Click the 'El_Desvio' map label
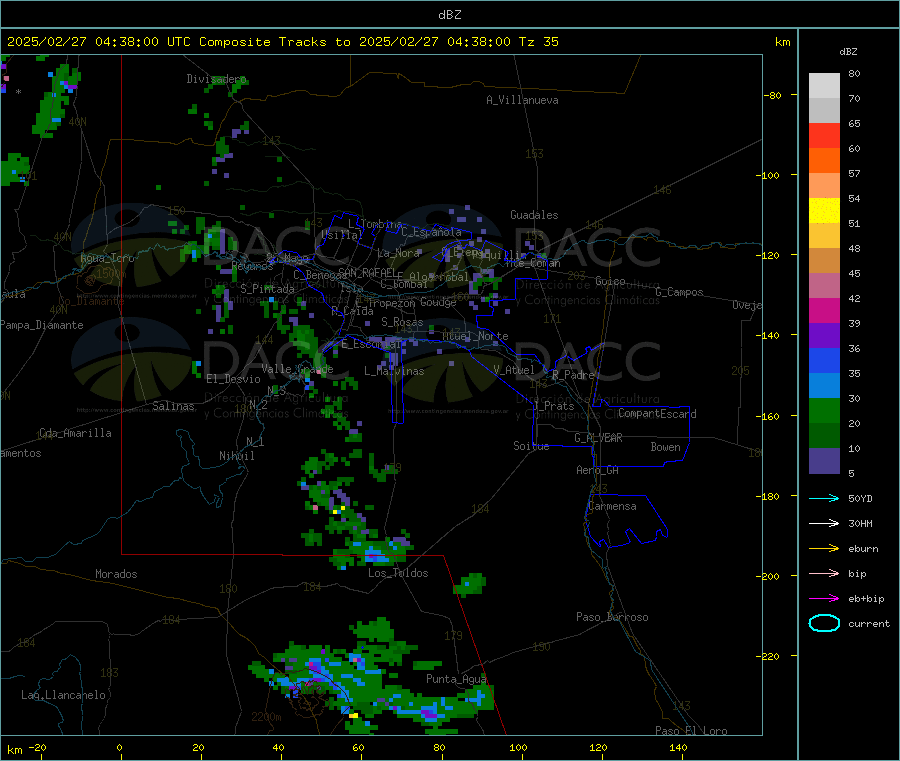Screen dimensions: 900x761 (x=233, y=379)
